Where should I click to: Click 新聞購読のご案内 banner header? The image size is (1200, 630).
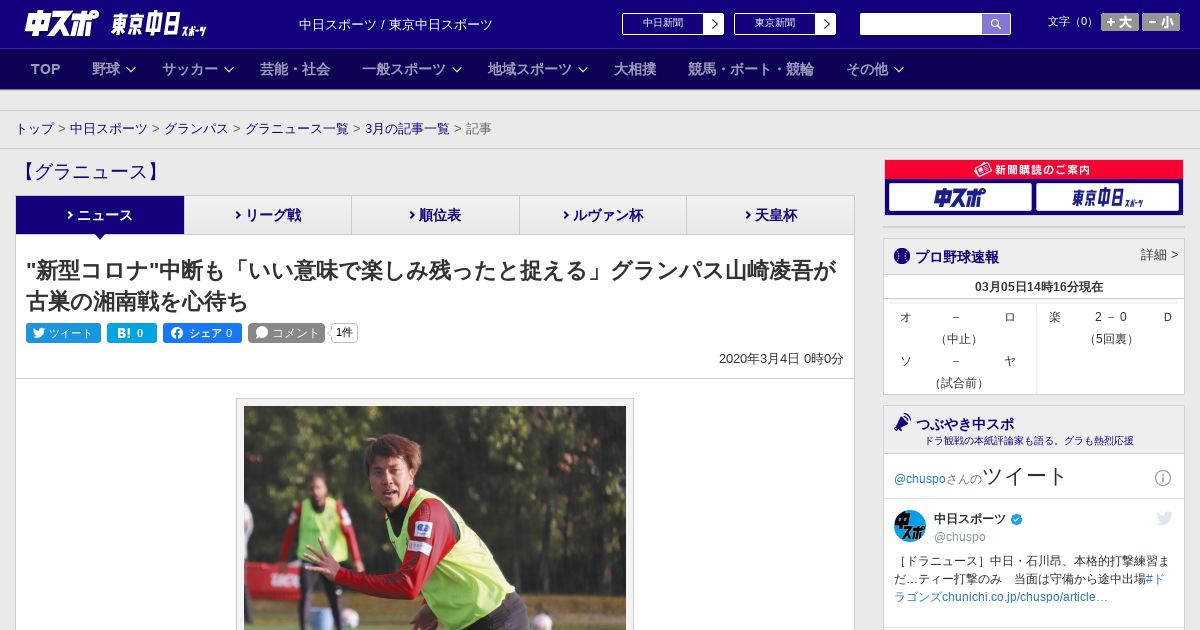tap(1034, 170)
